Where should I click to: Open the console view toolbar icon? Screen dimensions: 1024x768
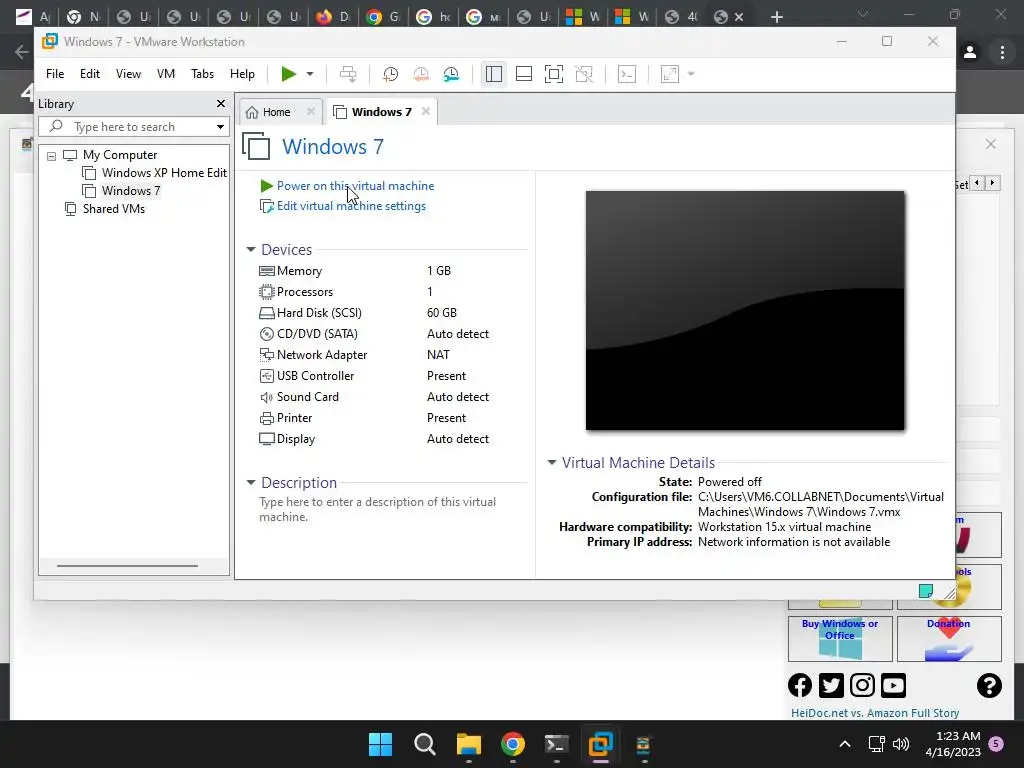(627, 74)
